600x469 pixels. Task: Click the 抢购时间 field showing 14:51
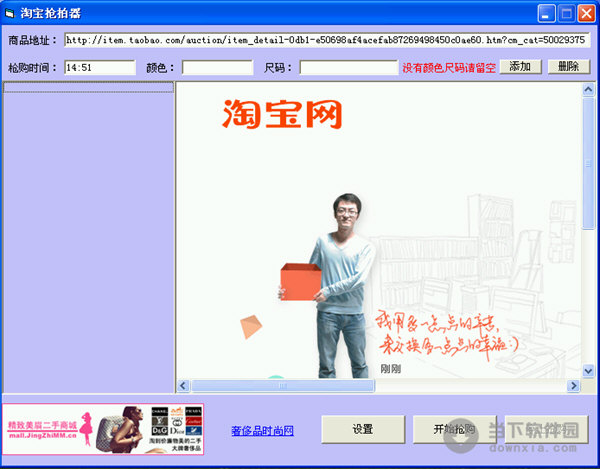pyautogui.click(x=100, y=67)
